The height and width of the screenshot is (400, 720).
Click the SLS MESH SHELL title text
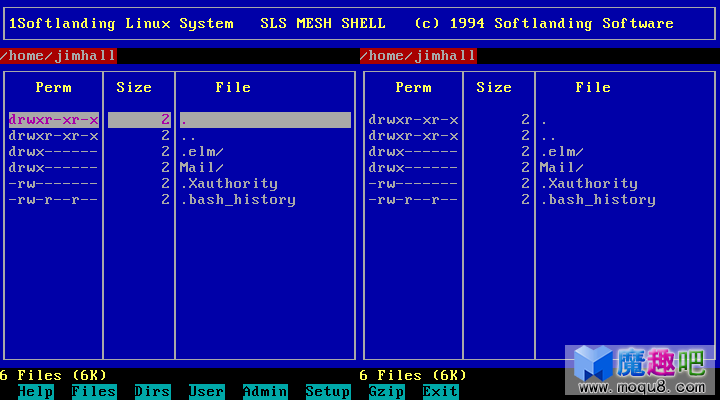point(323,23)
